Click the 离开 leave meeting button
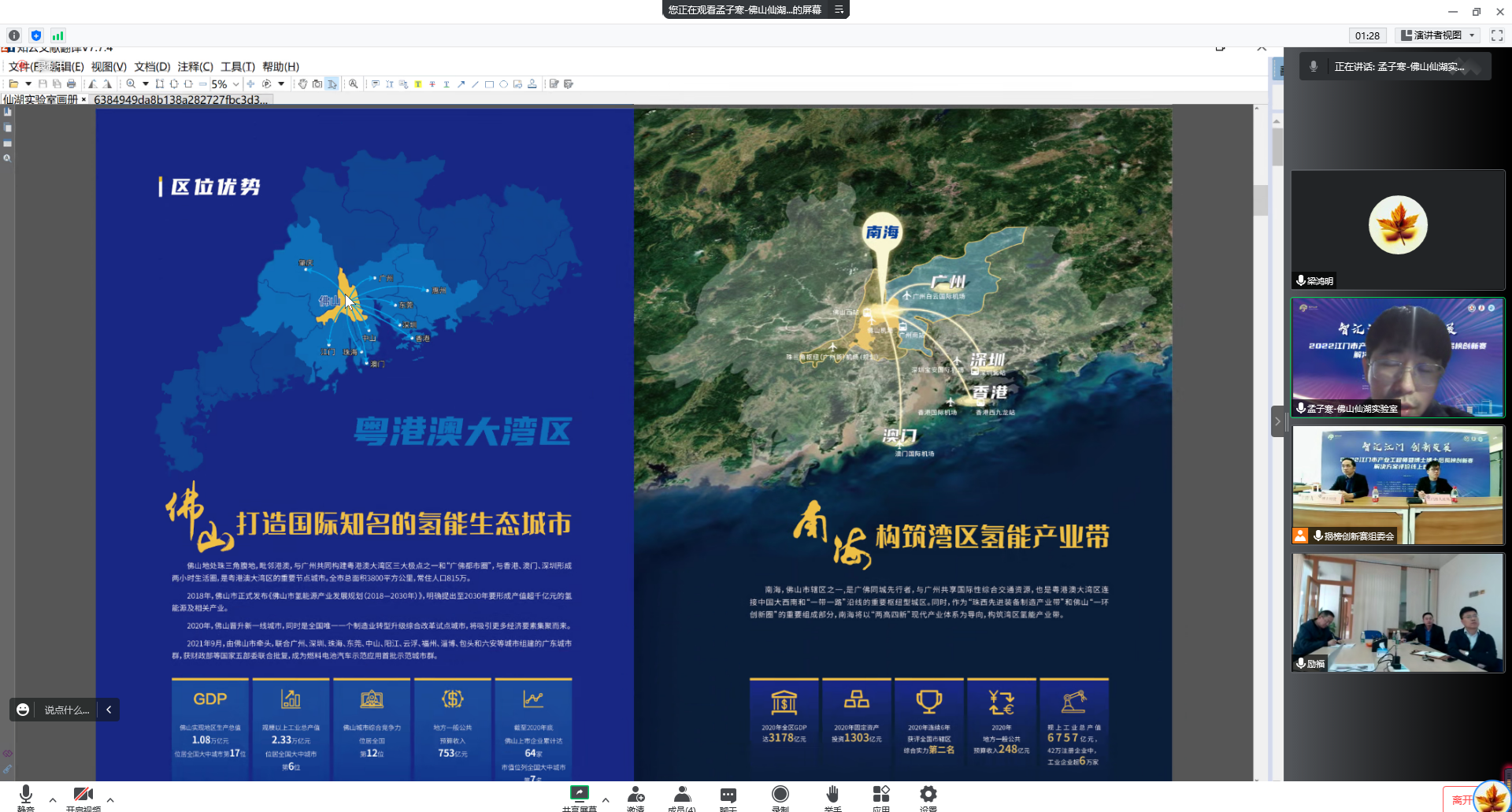The image size is (1512, 812). click(1461, 799)
